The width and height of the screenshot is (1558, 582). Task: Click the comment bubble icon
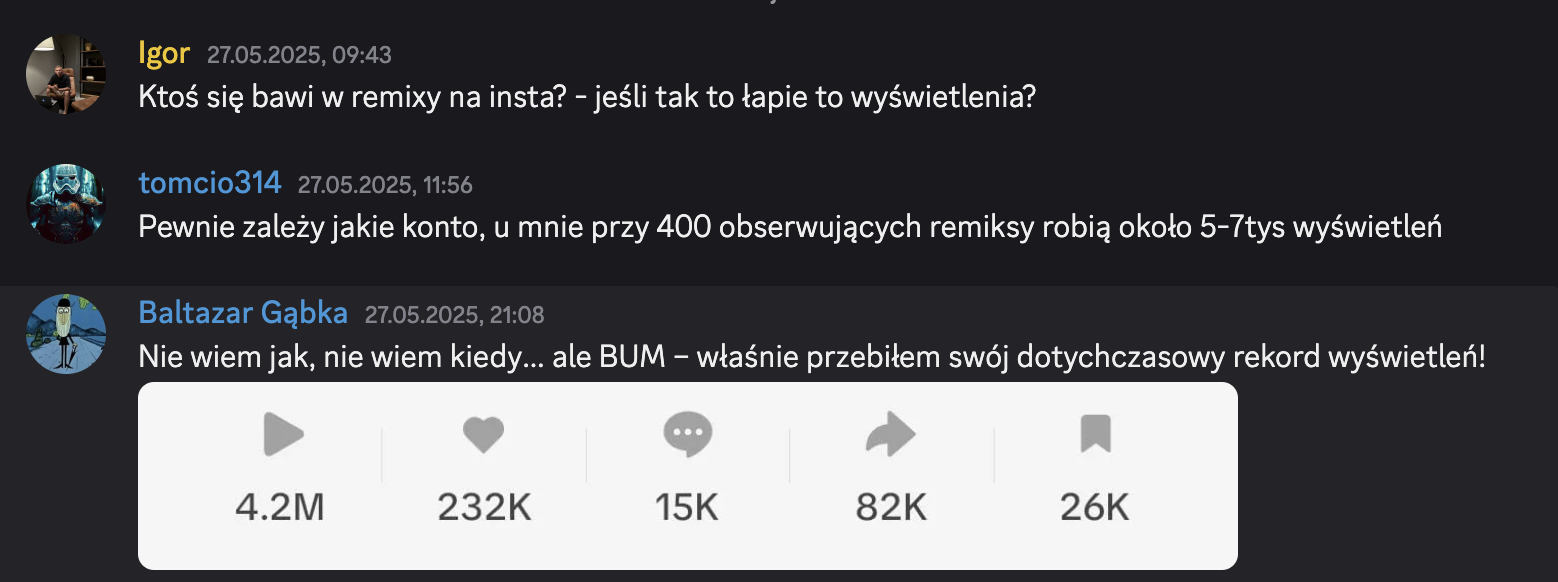687,435
